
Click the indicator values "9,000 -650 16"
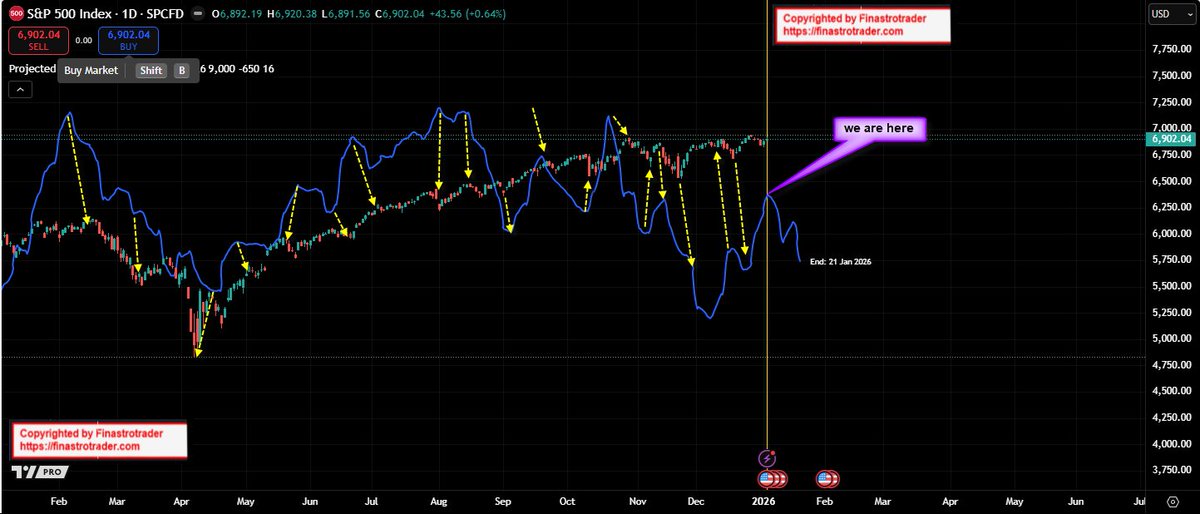(241, 69)
